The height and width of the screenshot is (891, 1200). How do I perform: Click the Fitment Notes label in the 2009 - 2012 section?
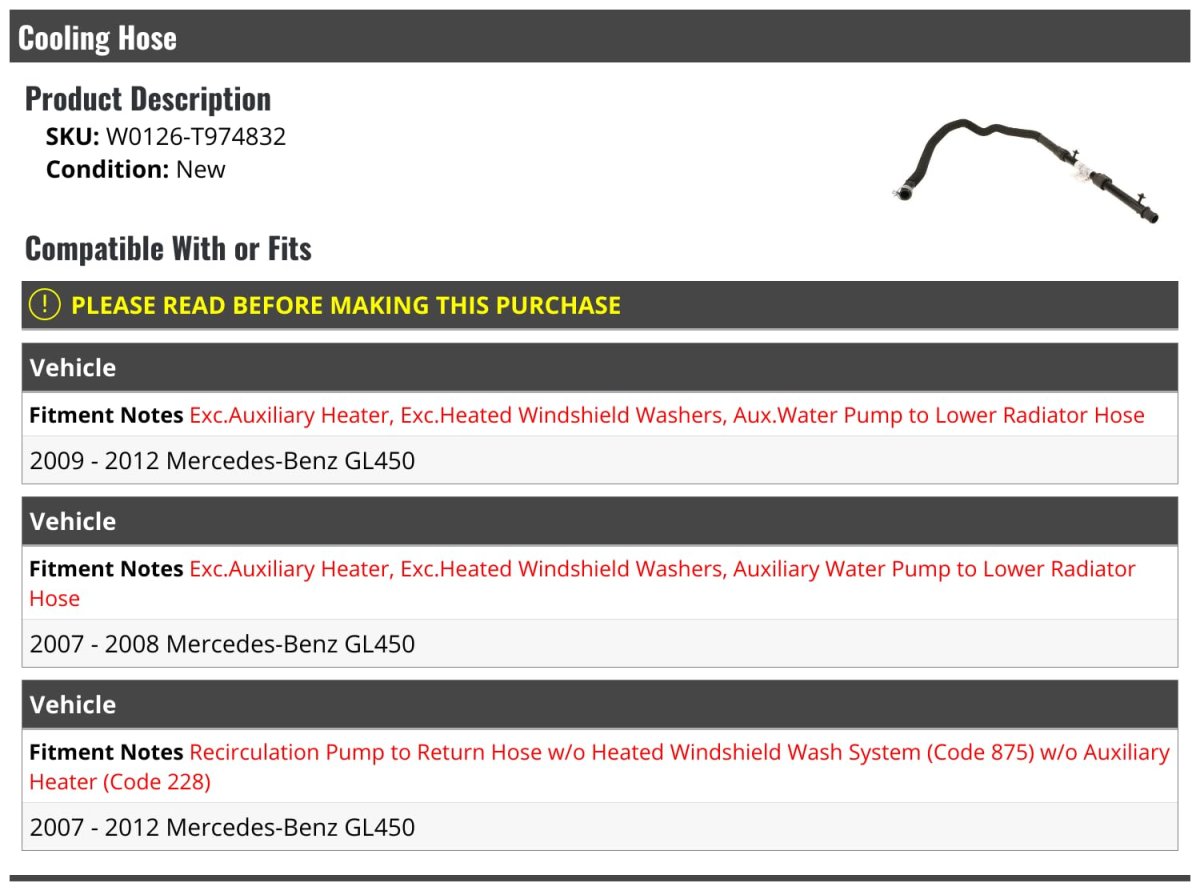tap(106, 415)
